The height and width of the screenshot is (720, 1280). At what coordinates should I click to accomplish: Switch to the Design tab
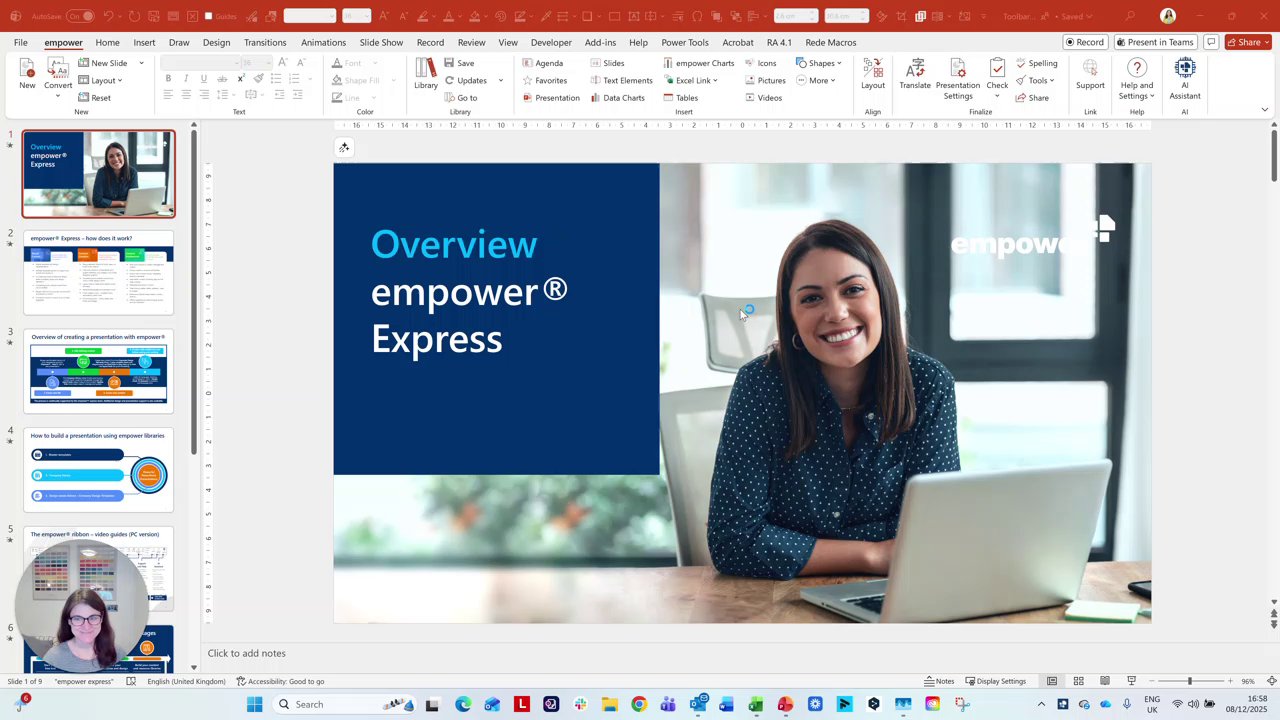[216, 42]
